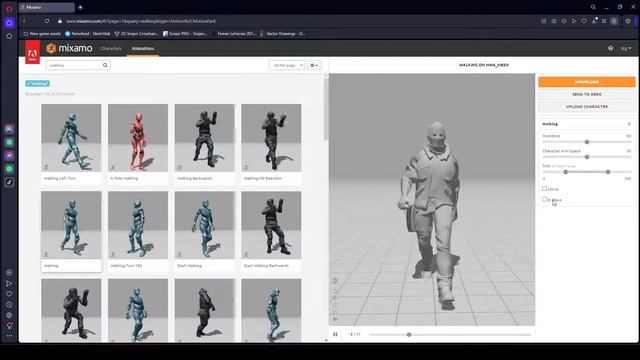Enable the In Place checkbox

[x=544, y=199]
